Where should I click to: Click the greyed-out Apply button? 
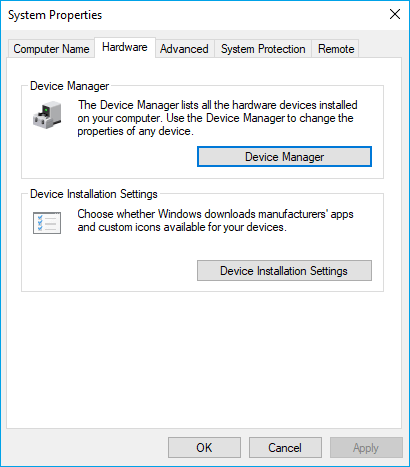pyautogui.click(x=366, y=448)
